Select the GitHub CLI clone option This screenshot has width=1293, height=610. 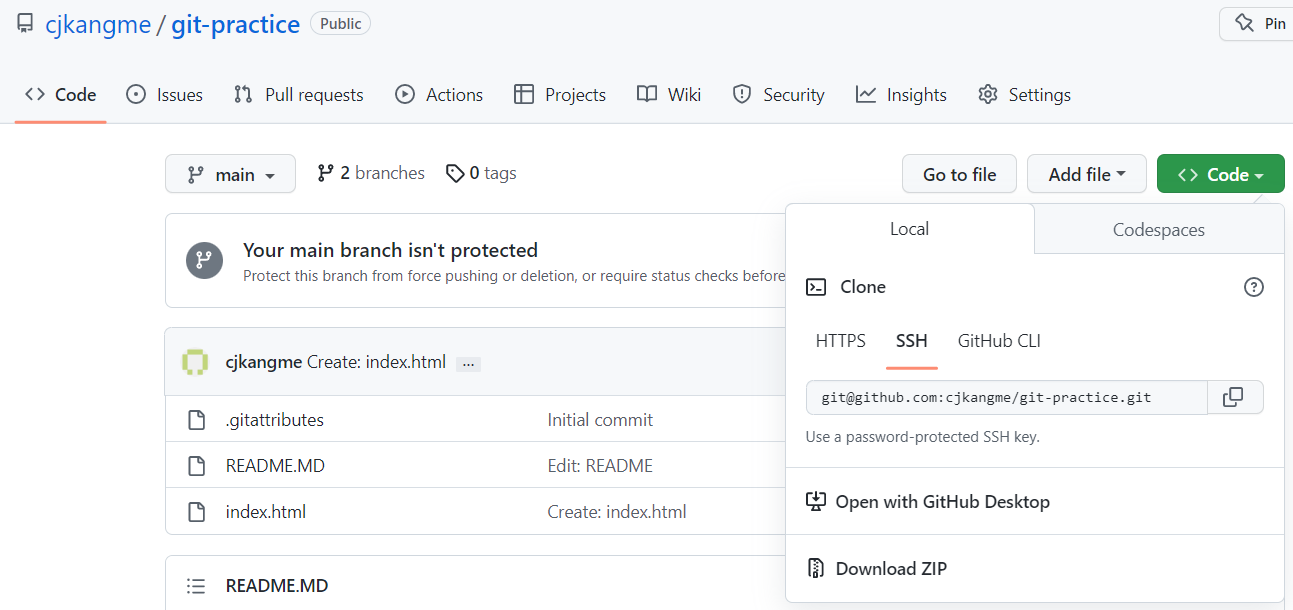click(x=999, y=341)
